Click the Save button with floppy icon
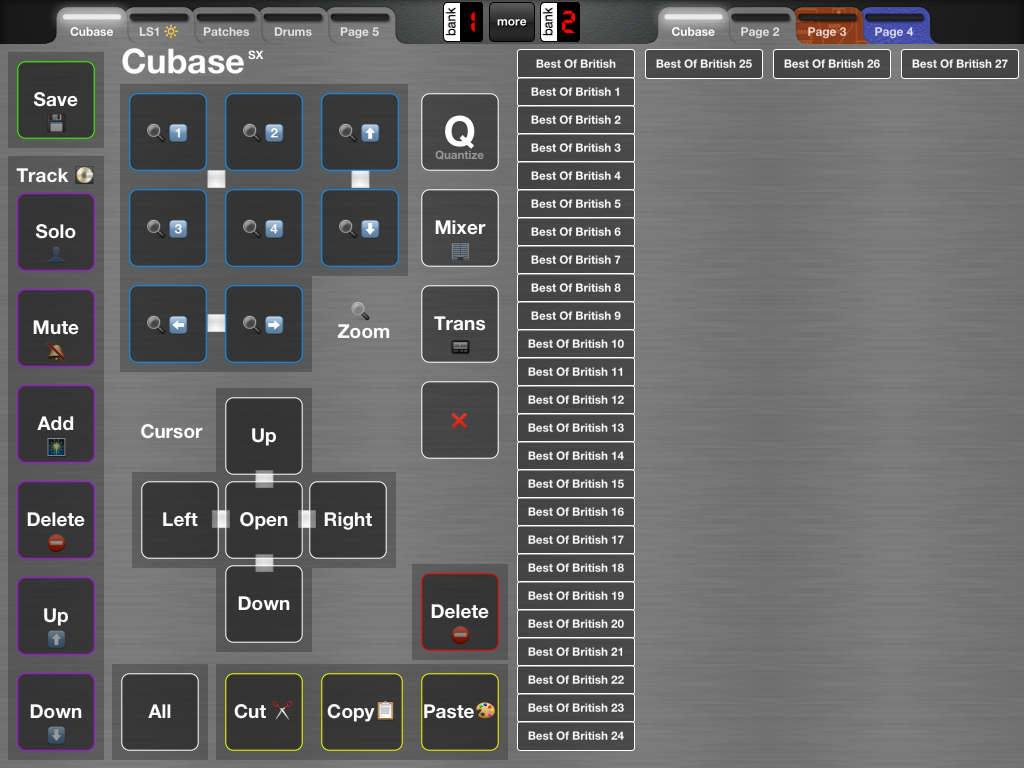The height and width of the screenshot is (768, 1024). [x=56, y=100]
